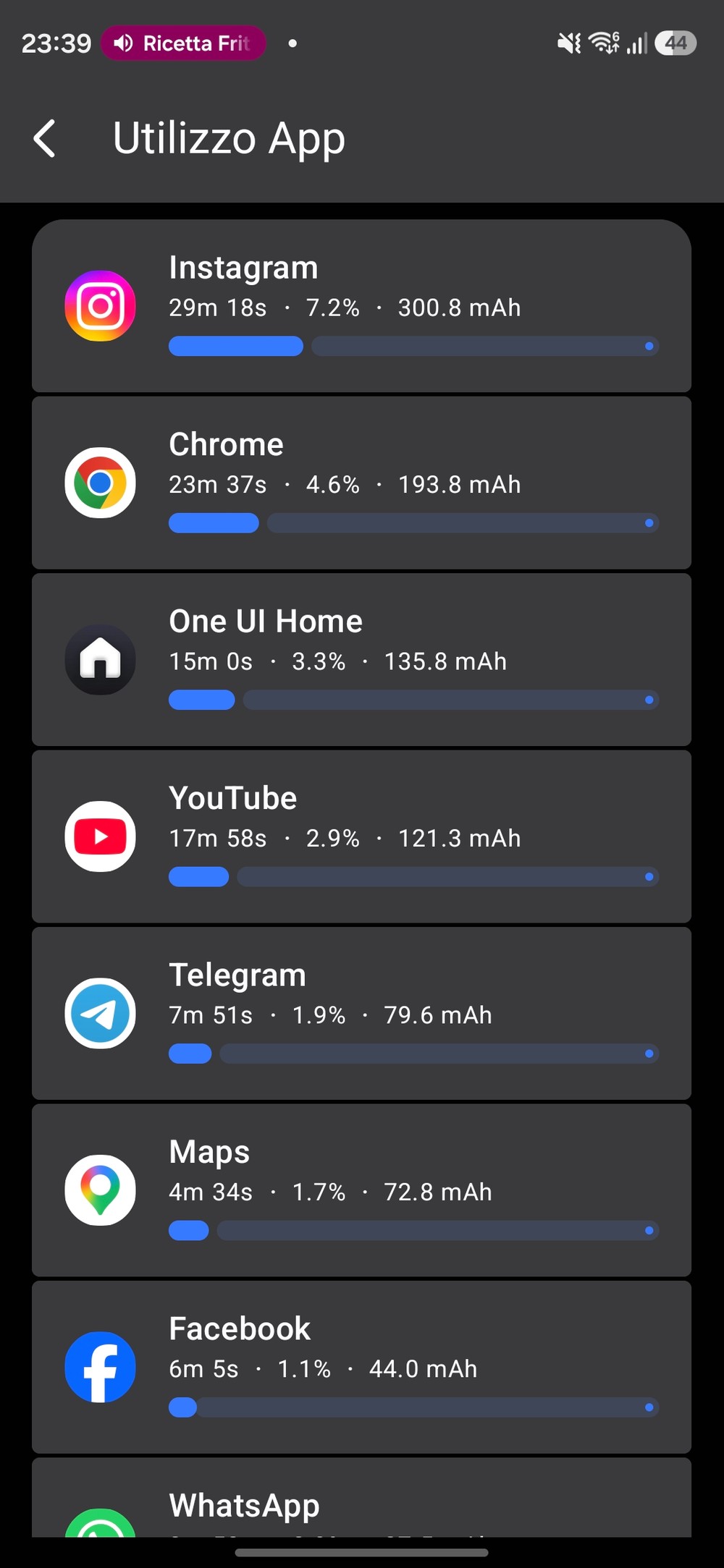Viewport: 724px width, 1568px height.
Task: Tap the battery level indicator showing 44
Action: [675, 43]
